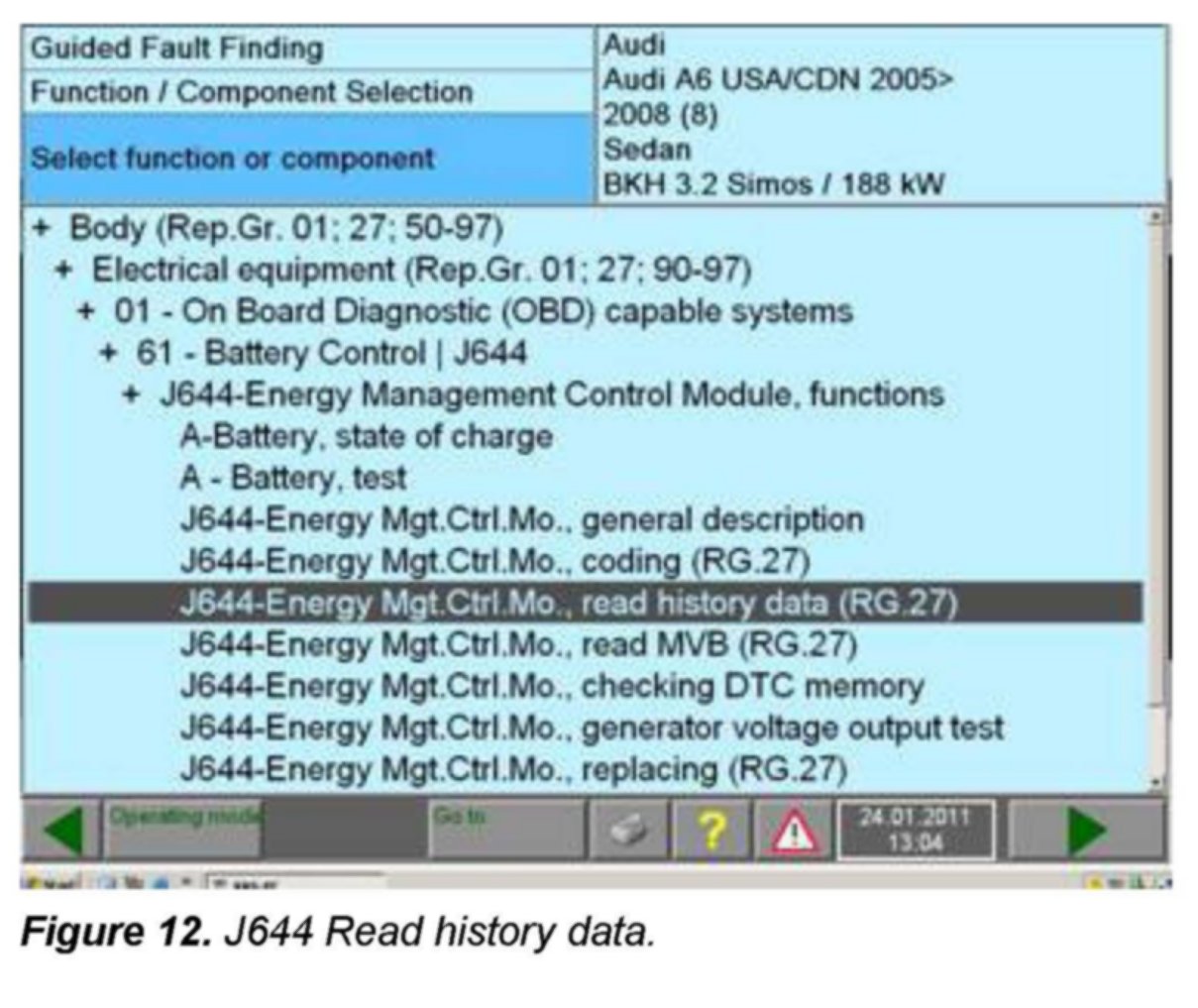Click the green back arrow button
1198x1008 pixels.
click(61, 829)
